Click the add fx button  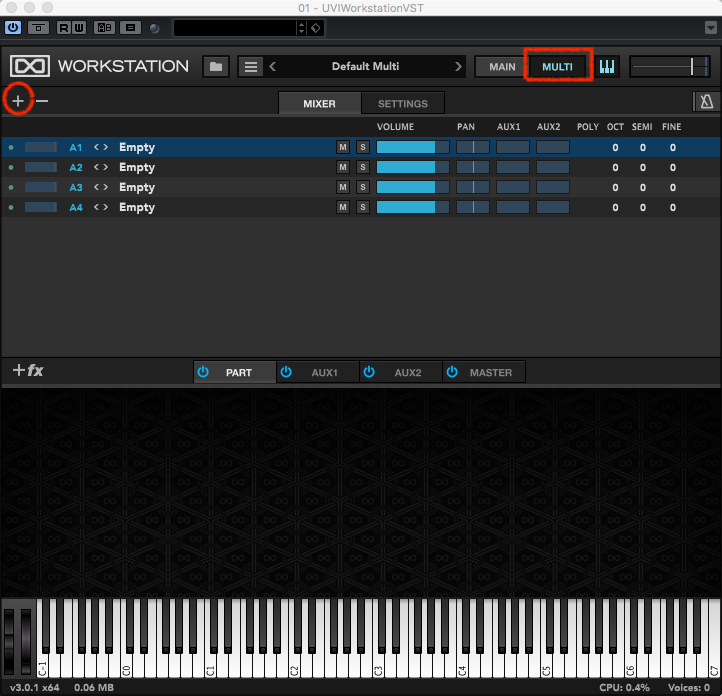point(28,370)
